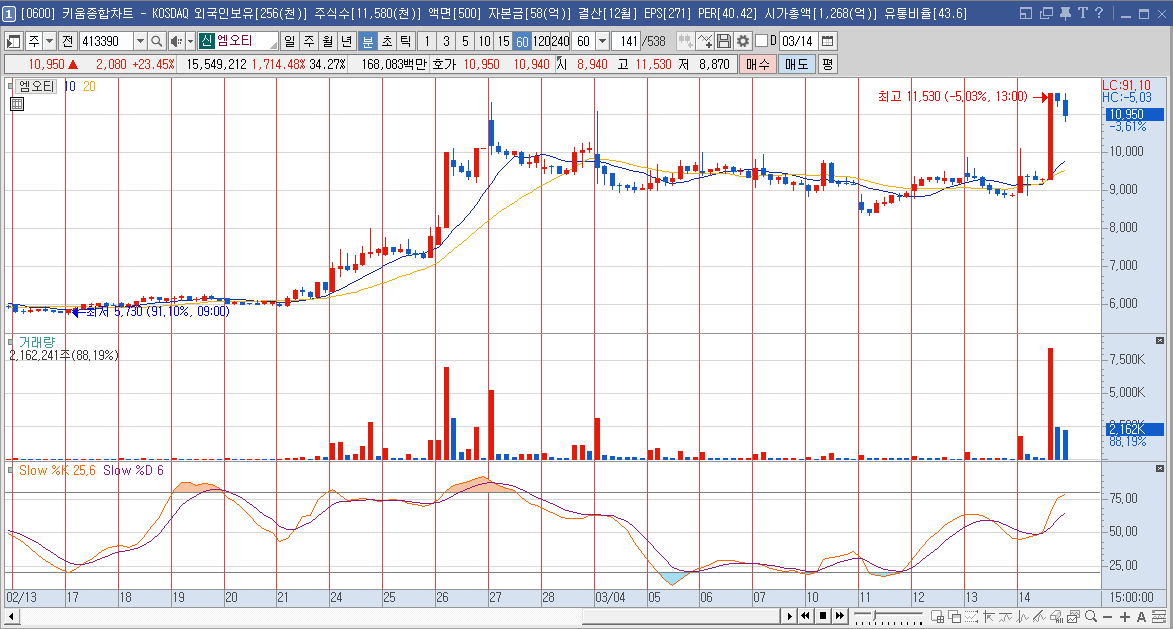Select the 60-minute interval button
Viewport: 1173px width, 629px height.
click(x=522, y=41)
